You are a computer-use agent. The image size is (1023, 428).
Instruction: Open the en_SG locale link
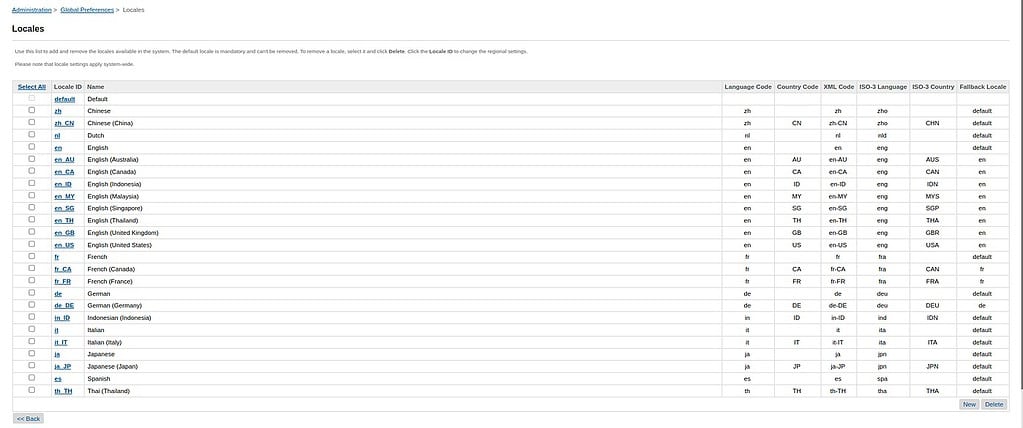[x=64, y=209]
